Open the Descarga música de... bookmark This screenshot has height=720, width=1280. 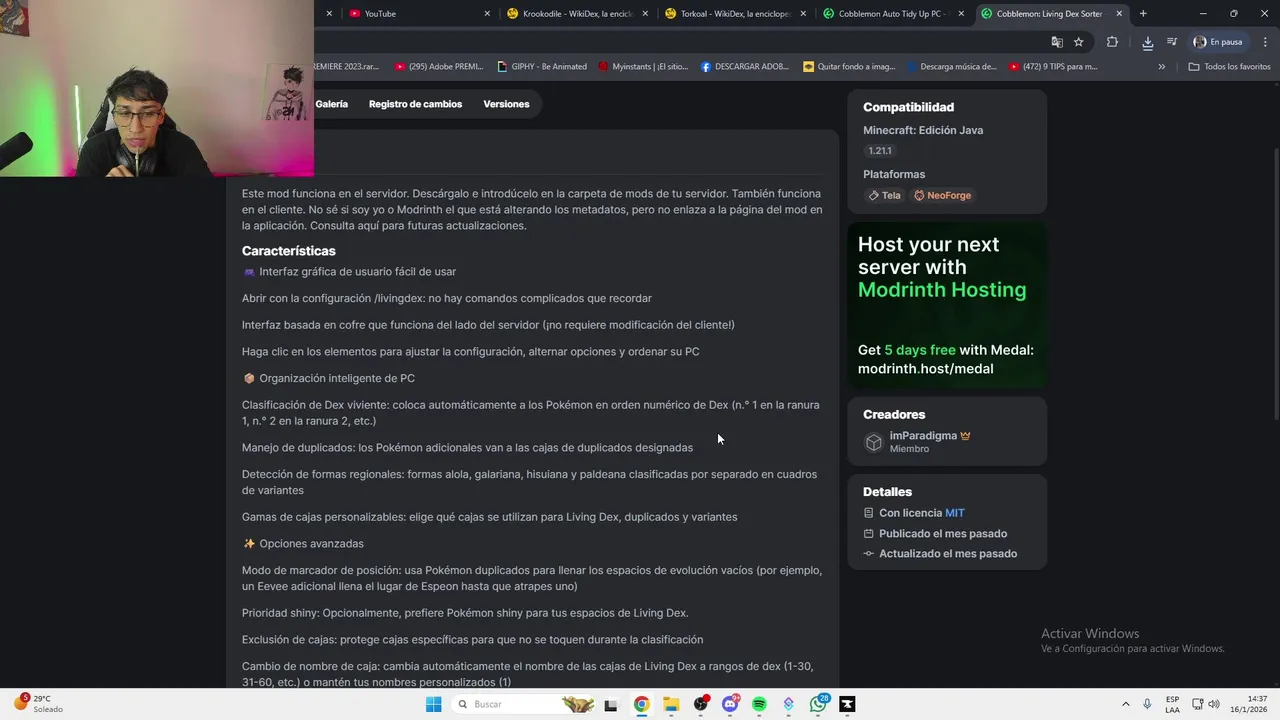[952, 67]
